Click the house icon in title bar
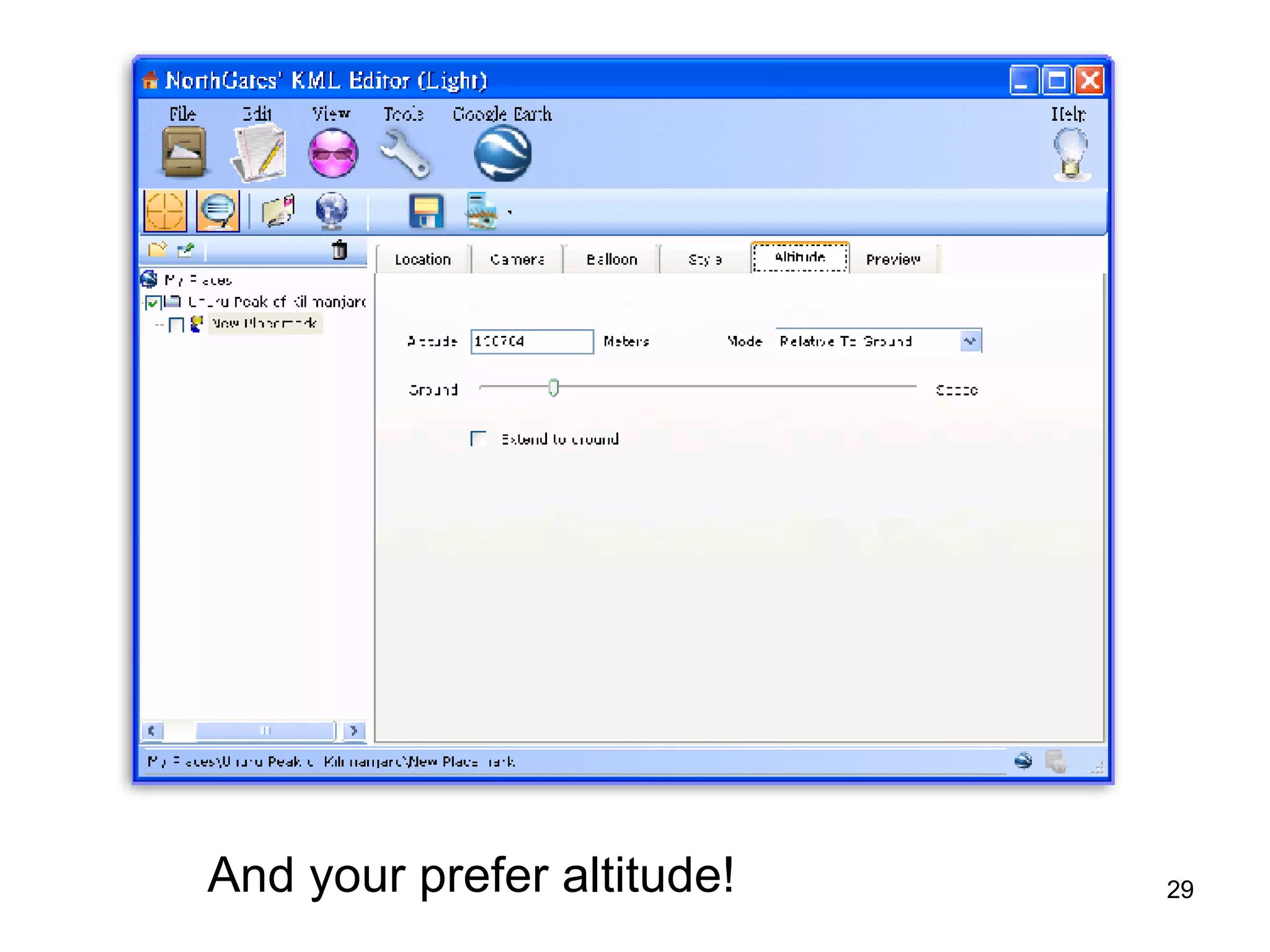This screenshot has height=952, width=1270. [150, 80]
